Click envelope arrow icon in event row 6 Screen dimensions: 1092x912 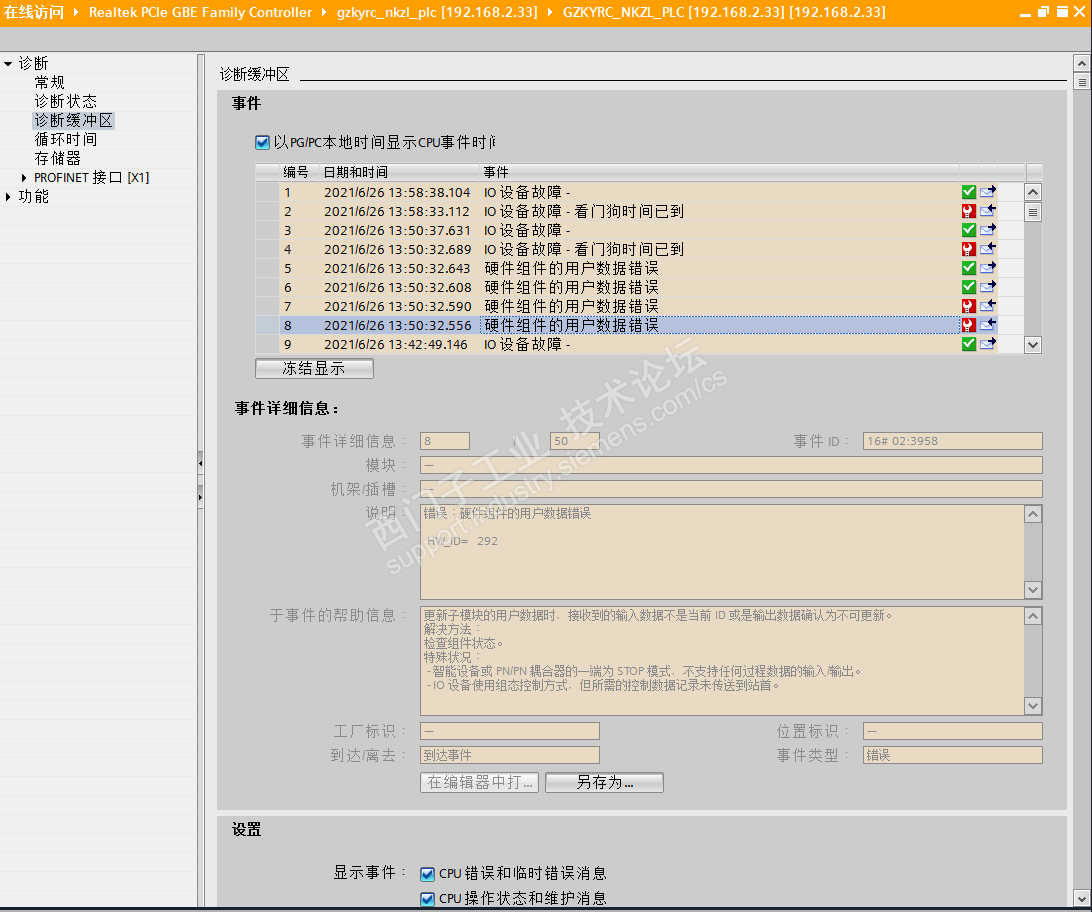988,287
